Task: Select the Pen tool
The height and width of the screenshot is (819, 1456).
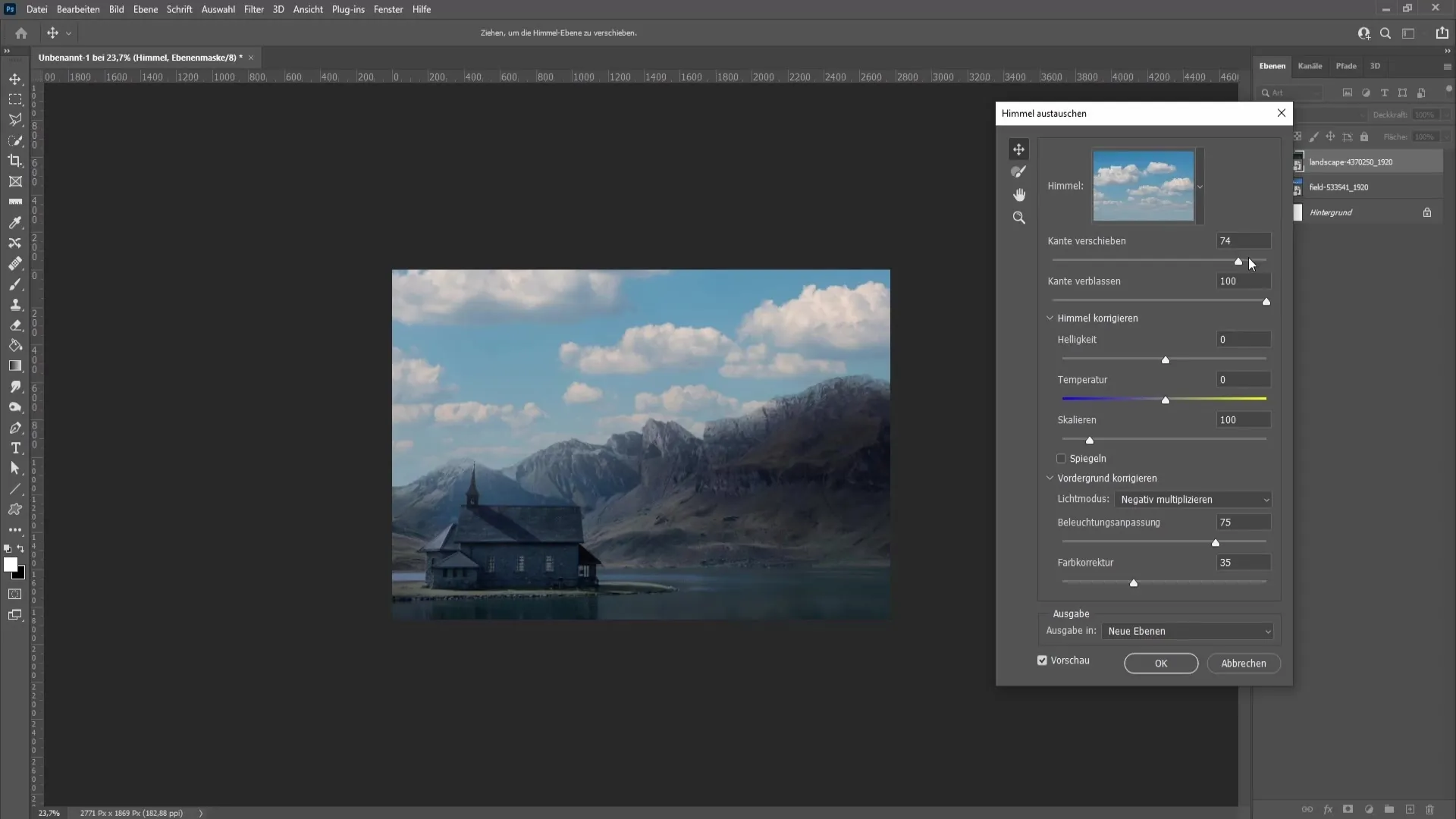Action: 15,428
